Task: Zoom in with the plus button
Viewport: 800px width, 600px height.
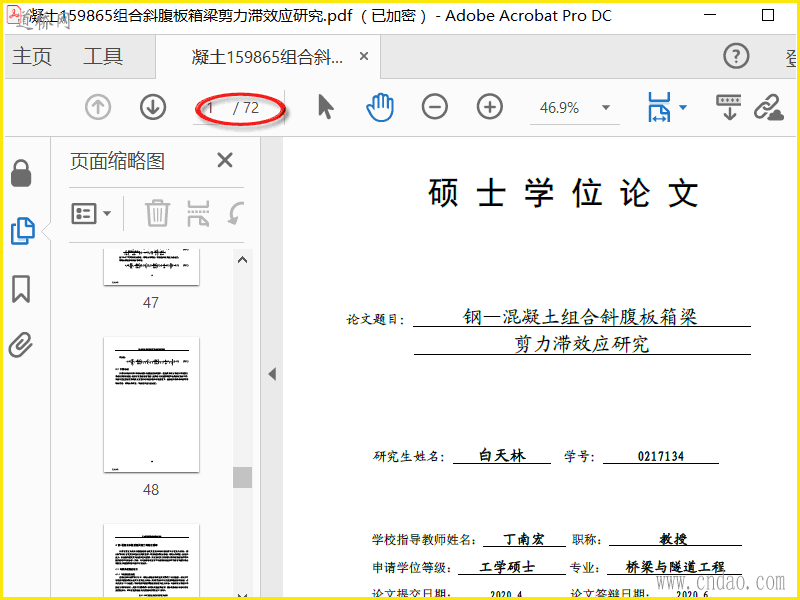Action: point(490,107)
